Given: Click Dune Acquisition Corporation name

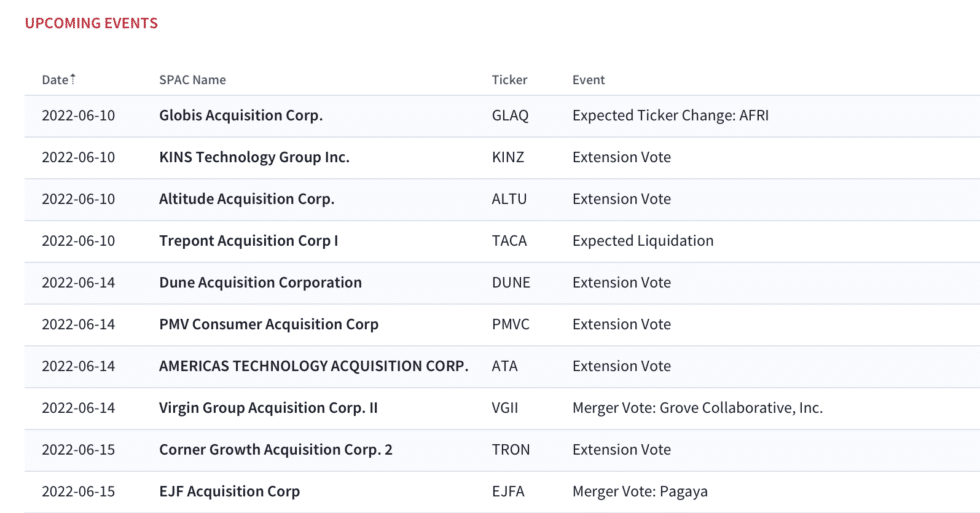Looking at the screenshot, I should [261, 282].
